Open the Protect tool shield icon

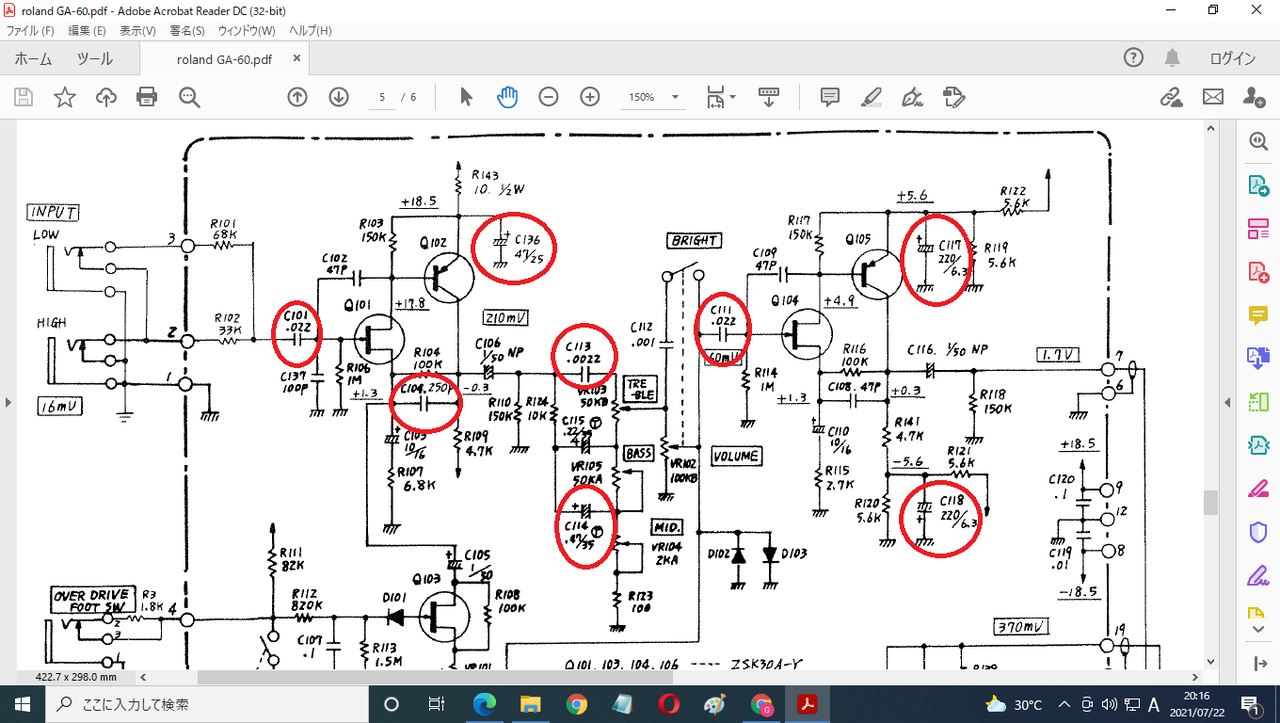click(1258, 531)
